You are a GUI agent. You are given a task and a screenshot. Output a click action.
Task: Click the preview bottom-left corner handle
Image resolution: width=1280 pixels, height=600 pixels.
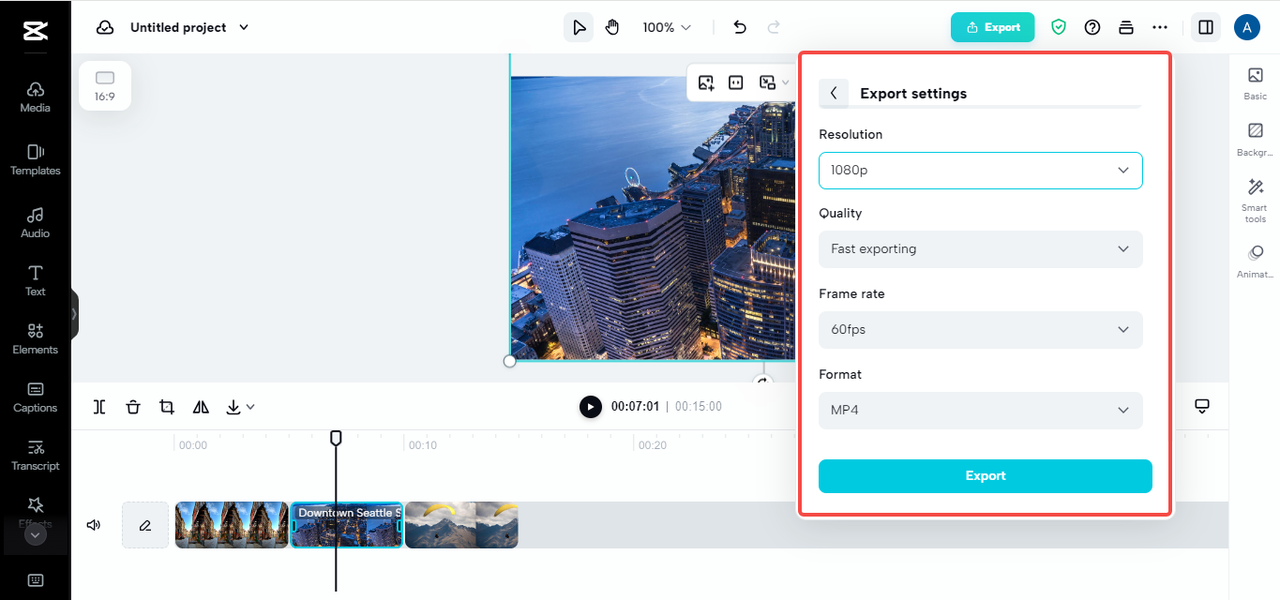(510, 361)
